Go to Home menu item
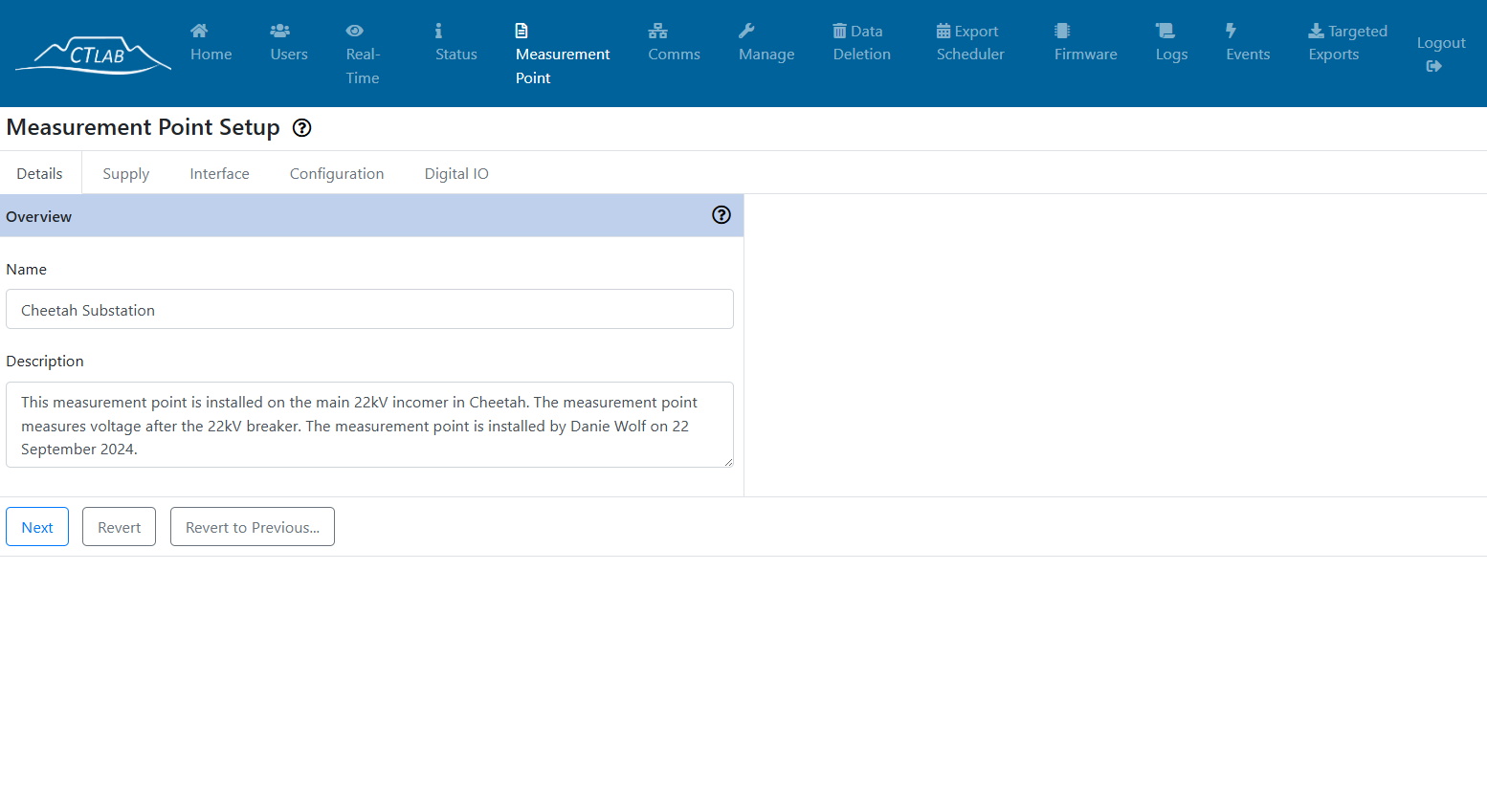The width and height of the screenshot is (1487, 812). point(211,55)
